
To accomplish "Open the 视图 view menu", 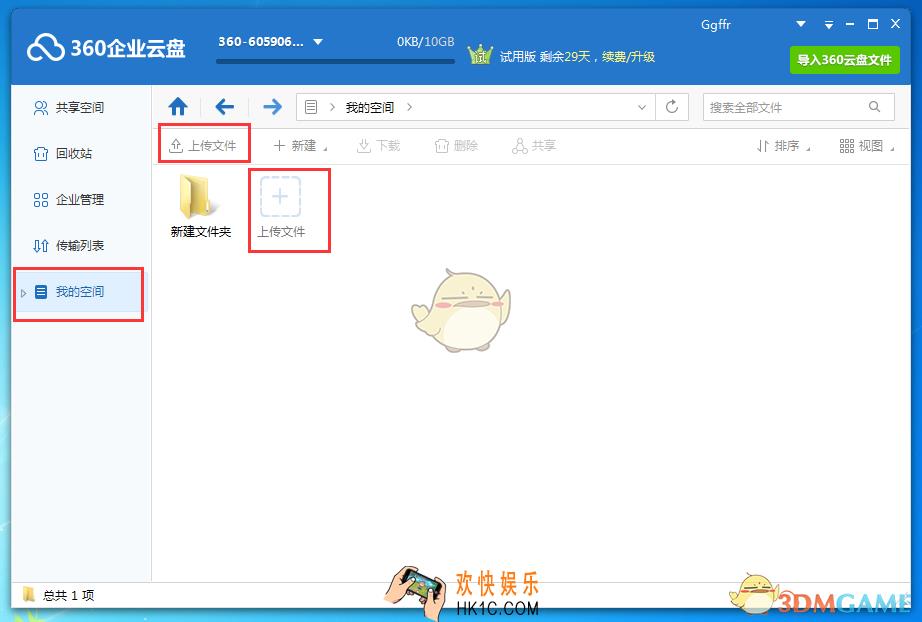I will click(x=867, y=146).
